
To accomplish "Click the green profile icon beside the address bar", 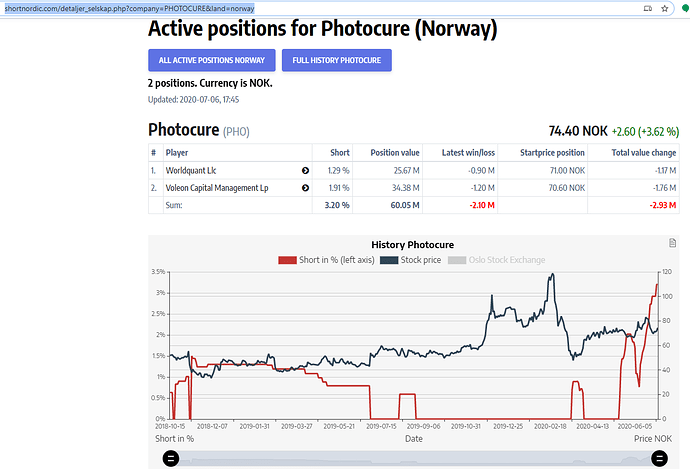I will click(686, 8).
